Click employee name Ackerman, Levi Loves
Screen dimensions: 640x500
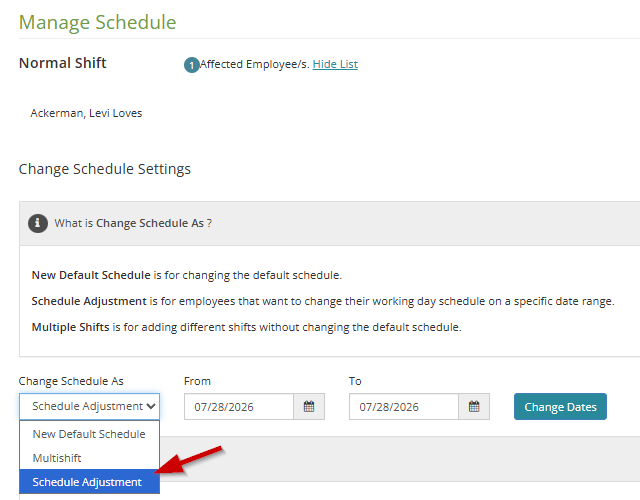pyautogui.click(x=86, y=113)
